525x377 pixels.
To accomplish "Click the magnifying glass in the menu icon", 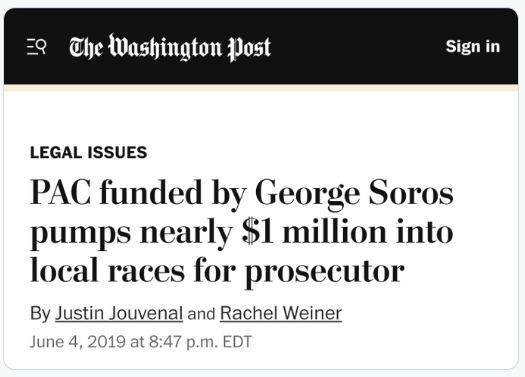I will coord(41,46).
